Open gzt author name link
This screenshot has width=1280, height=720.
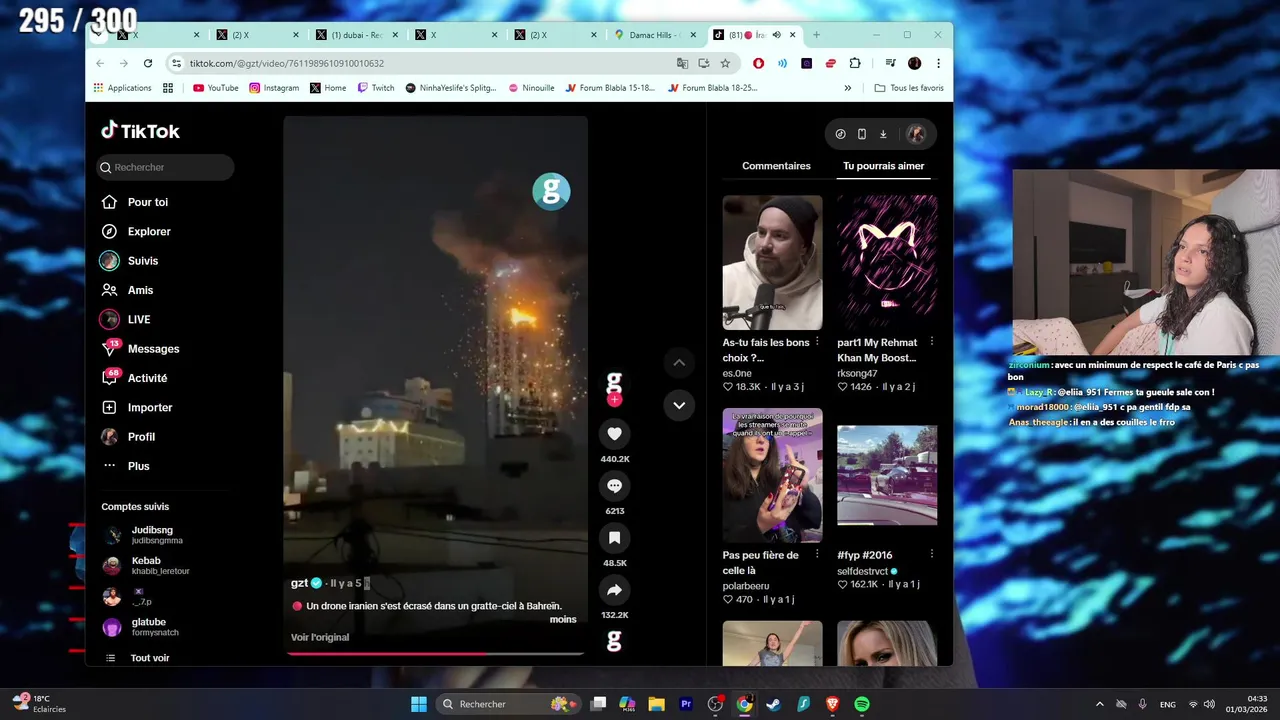[299, 583]
